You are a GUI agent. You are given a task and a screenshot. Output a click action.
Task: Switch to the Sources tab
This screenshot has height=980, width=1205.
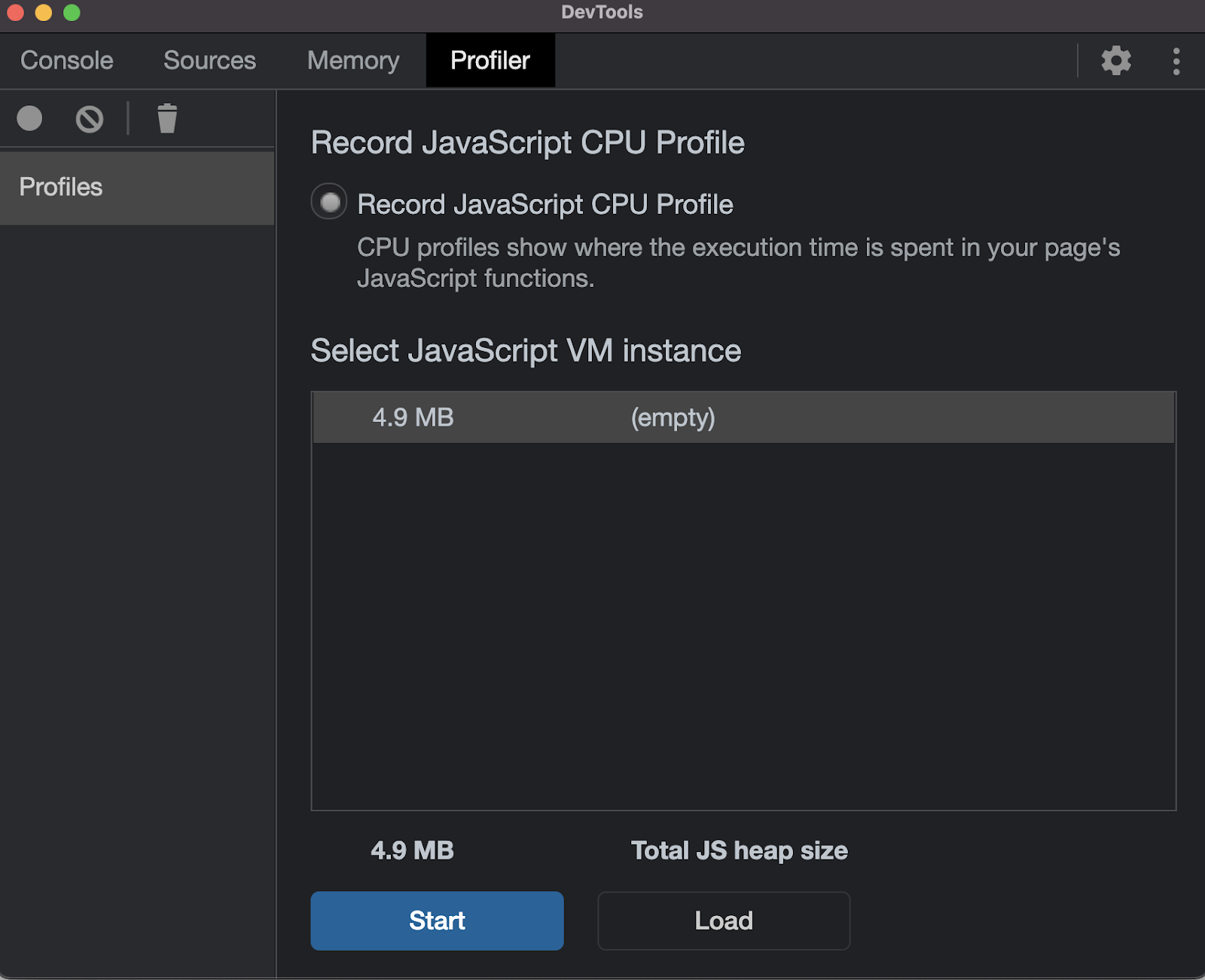[209, 60]
